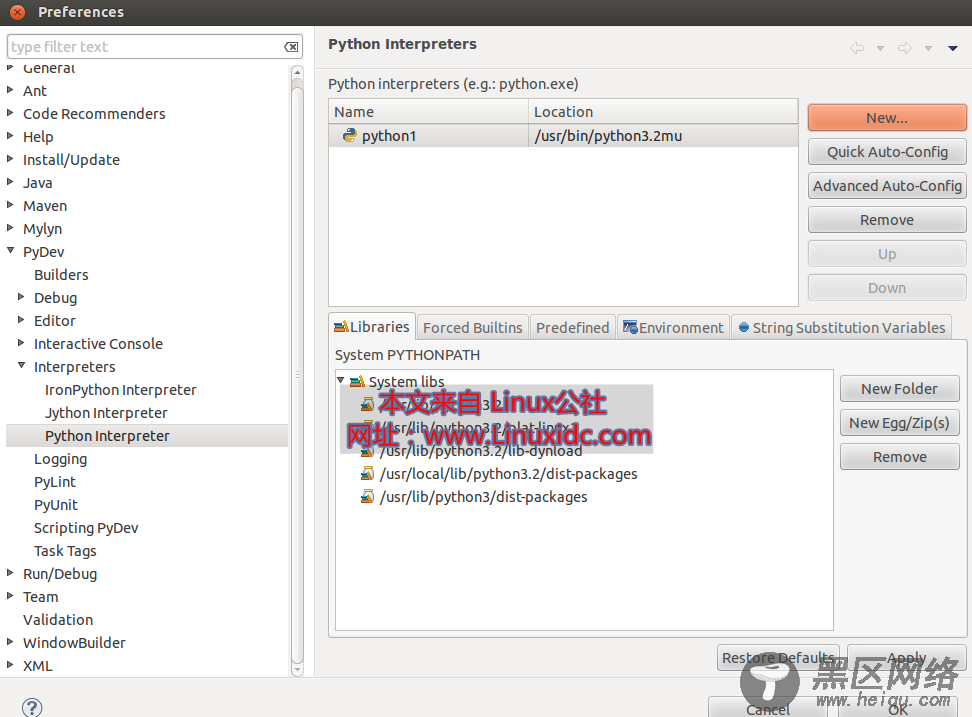Open the preferences page view menu arrow
This screenshot has height=717, width=972.
[x=953, y=48]
